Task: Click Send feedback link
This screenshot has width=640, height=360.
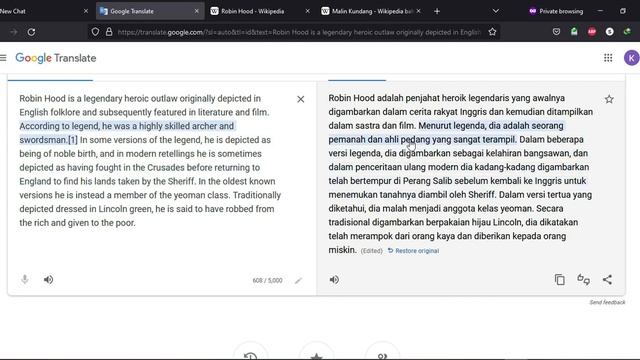Action: tap(607, 302)
